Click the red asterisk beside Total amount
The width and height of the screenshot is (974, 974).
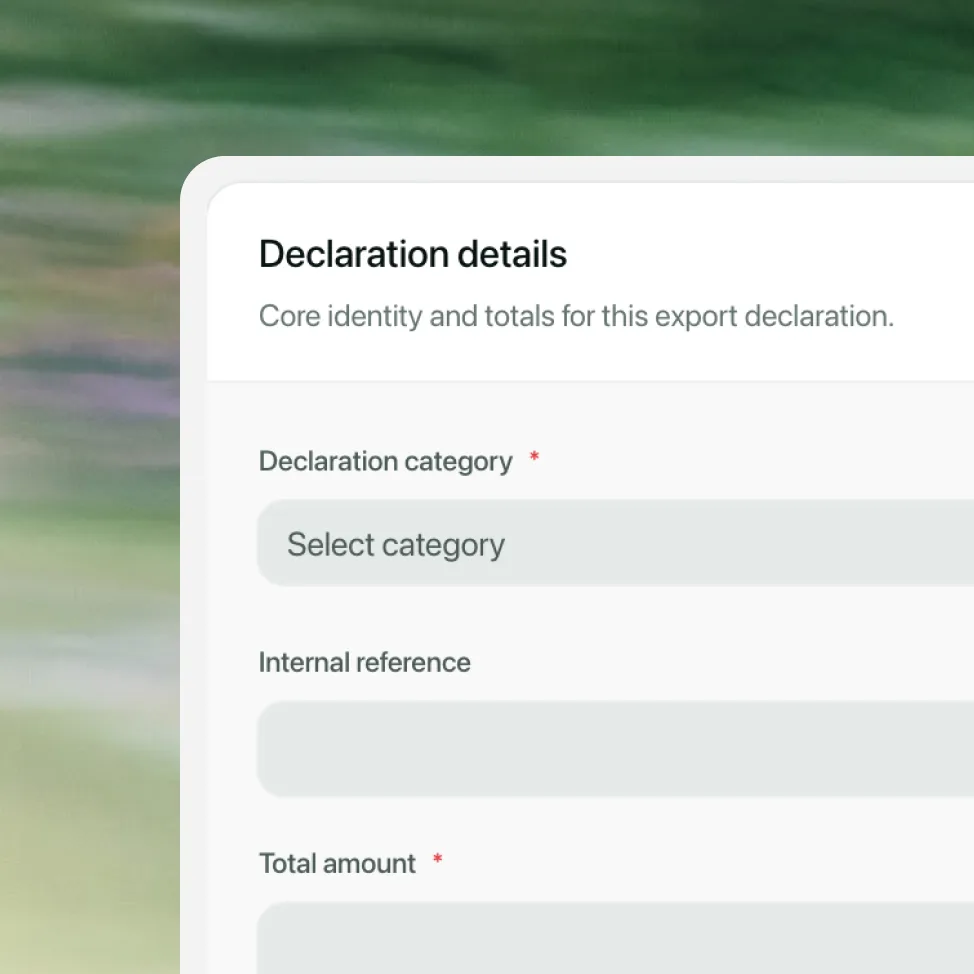(437, 859)
